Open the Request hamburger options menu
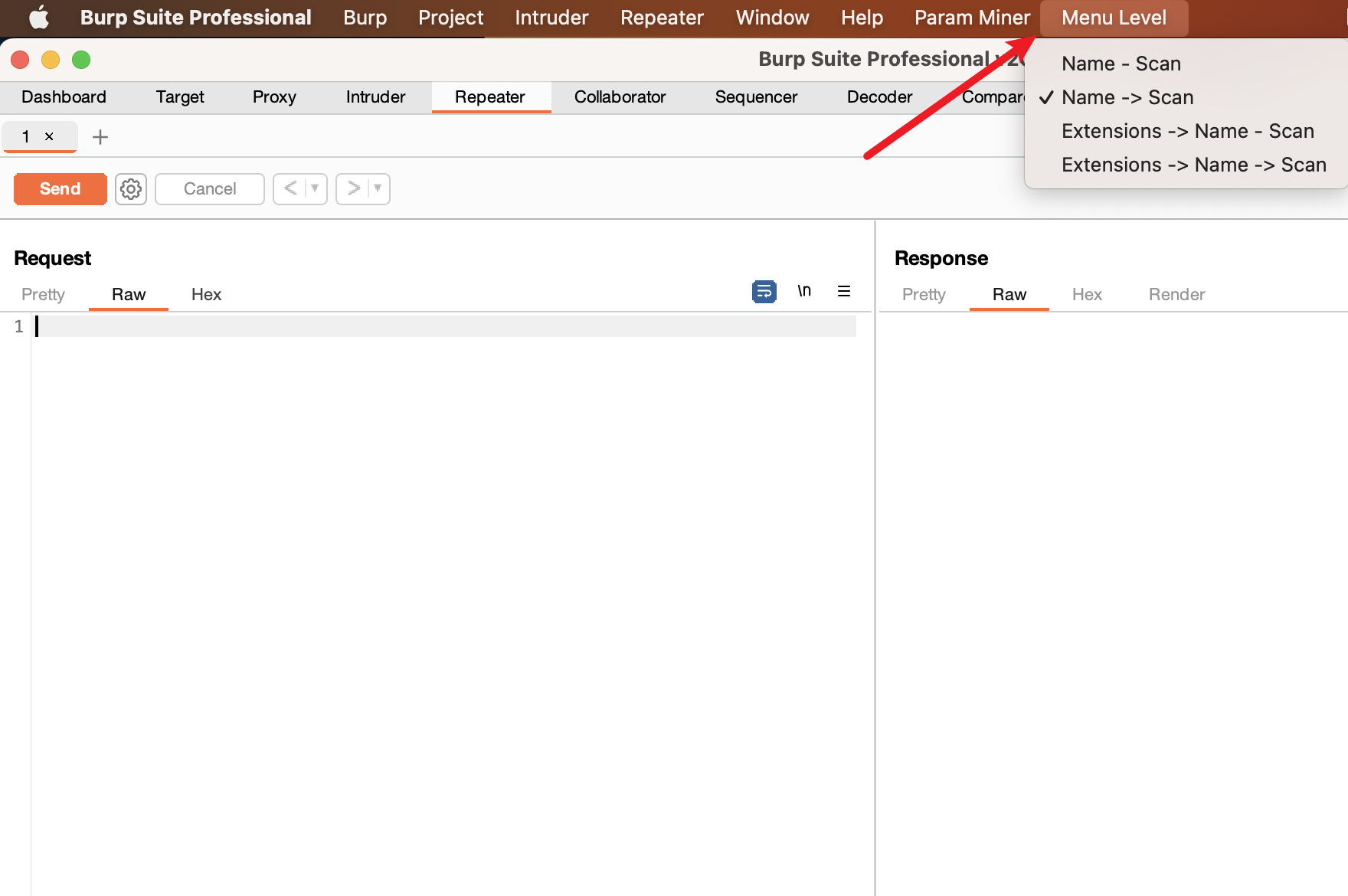This screenshot has height=896, width=1348. (844, 291)
